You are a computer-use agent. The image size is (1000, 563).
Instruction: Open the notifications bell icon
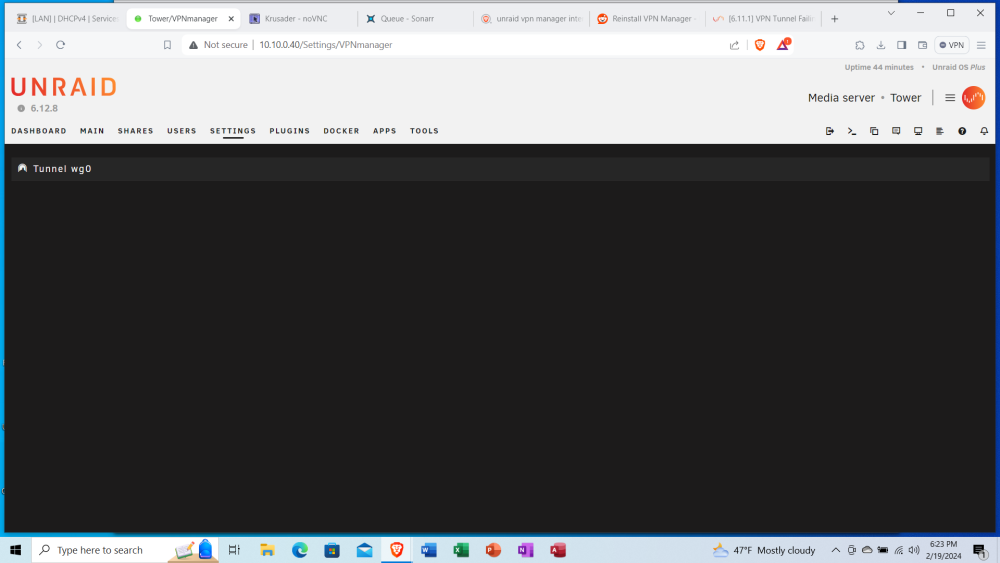click(x=984, y=131)
